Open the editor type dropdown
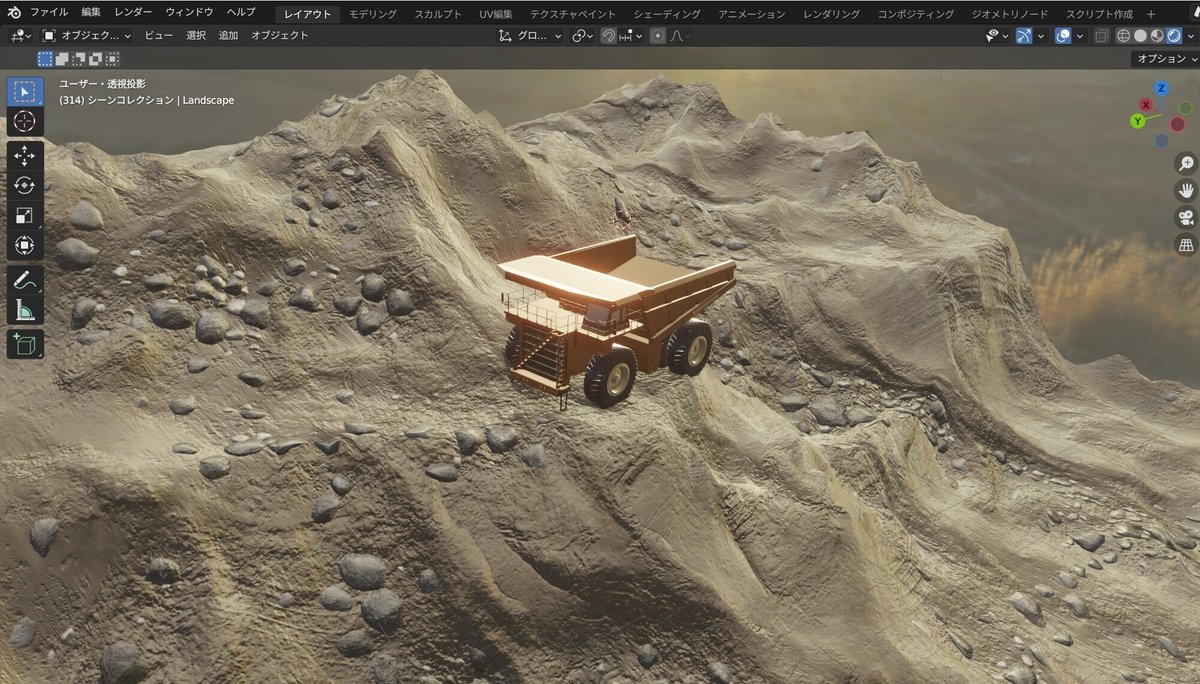The image size is (1200, 684). (20, 35)
